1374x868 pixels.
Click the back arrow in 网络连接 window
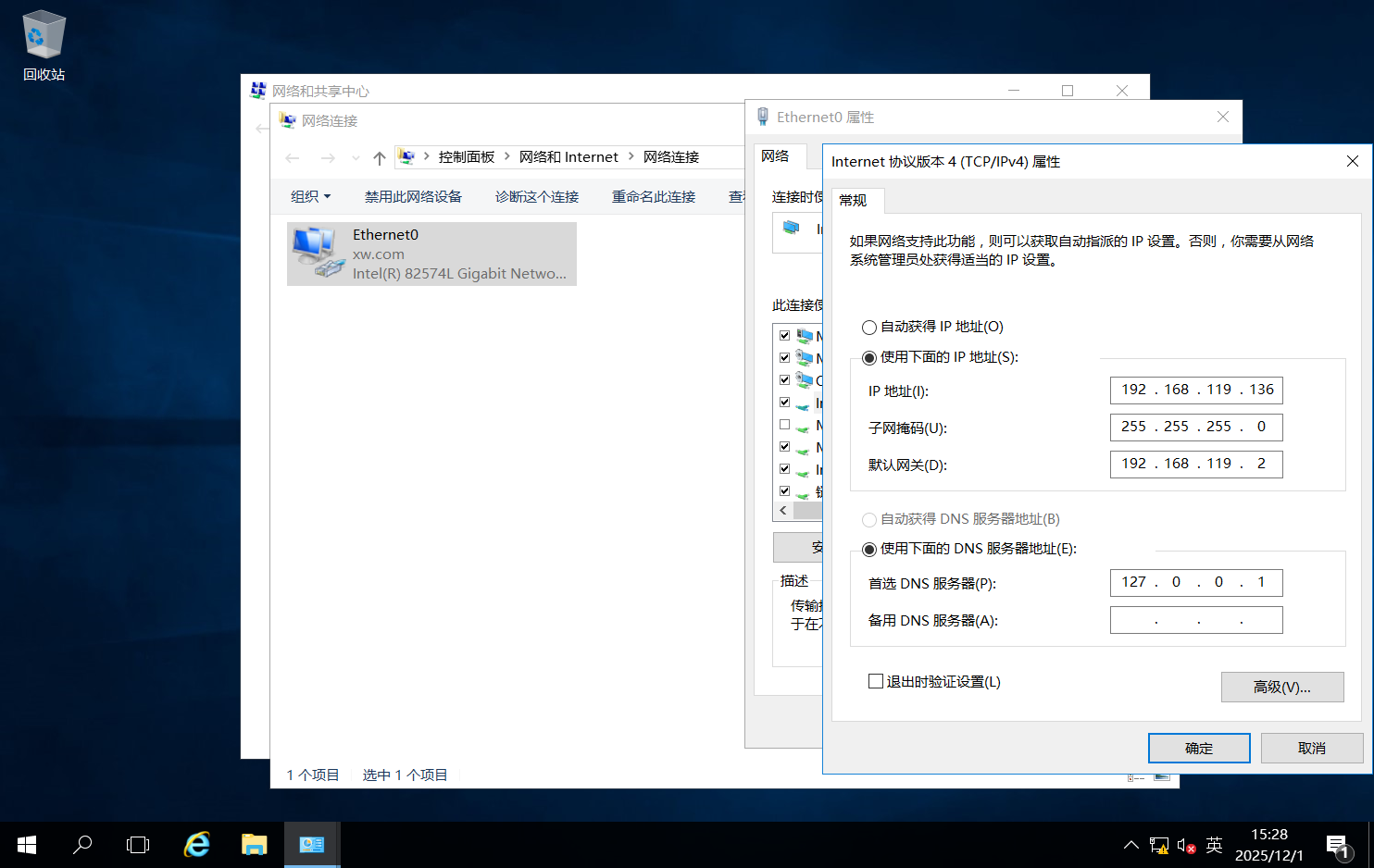293,156
